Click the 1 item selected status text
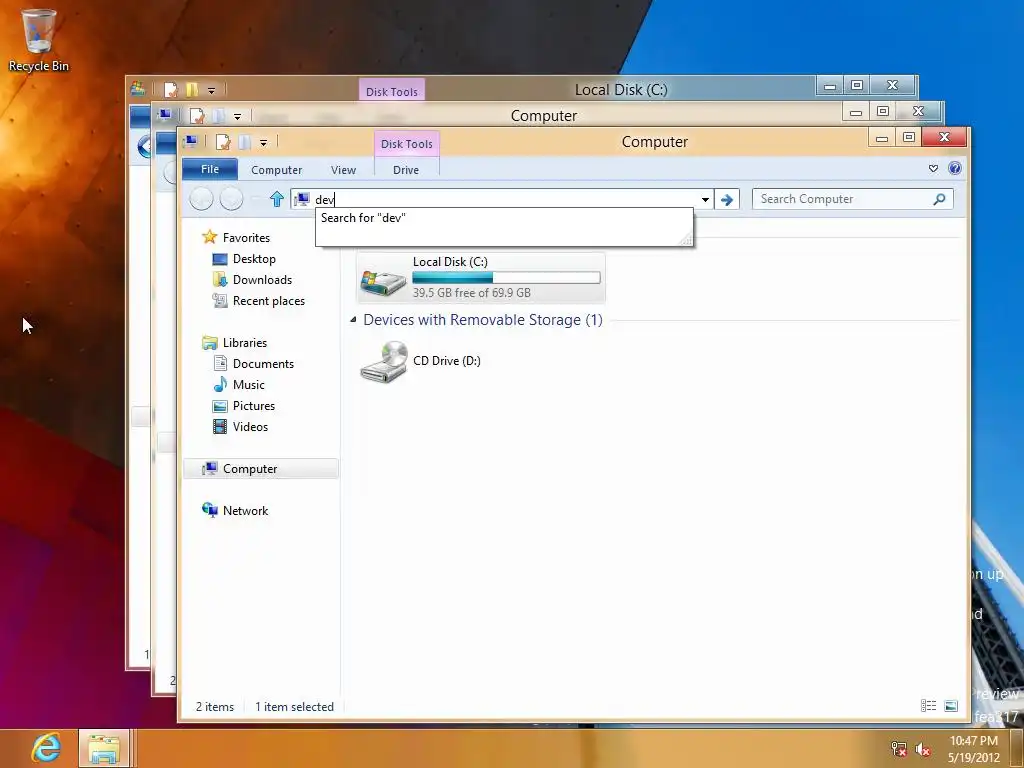Viewport: 1024px width, 768px height. (x=294, y=707)
